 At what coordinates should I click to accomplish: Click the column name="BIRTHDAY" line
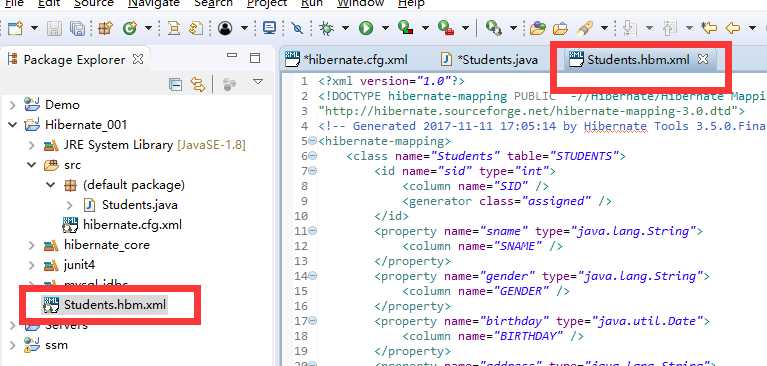[x=493, y=336]
